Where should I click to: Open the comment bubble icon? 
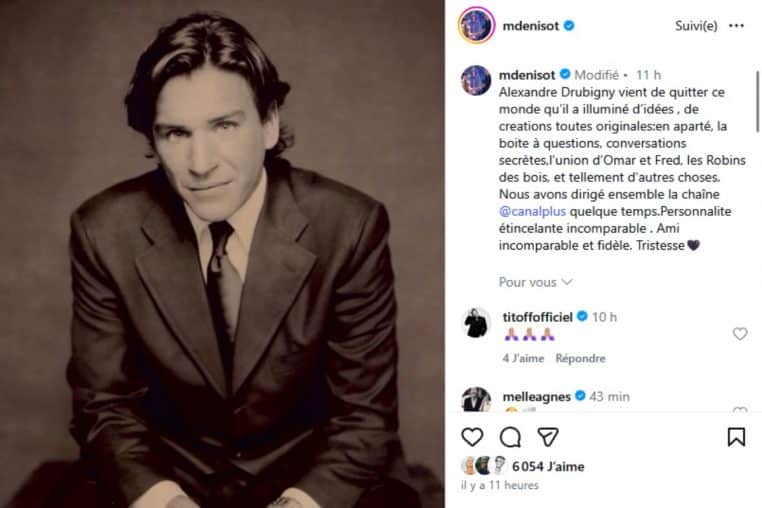pyautogui.click(x=510, y=437)
